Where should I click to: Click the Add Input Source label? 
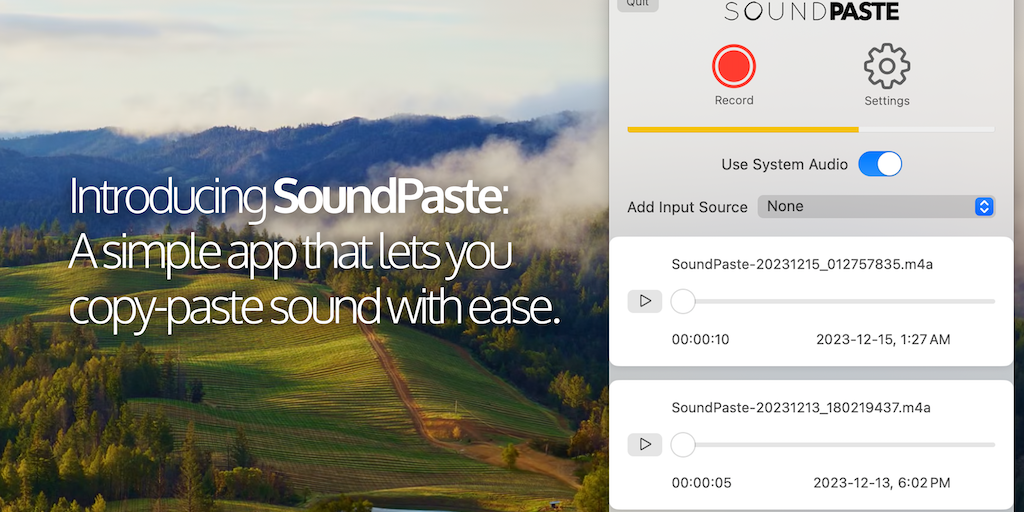point(688,207)
